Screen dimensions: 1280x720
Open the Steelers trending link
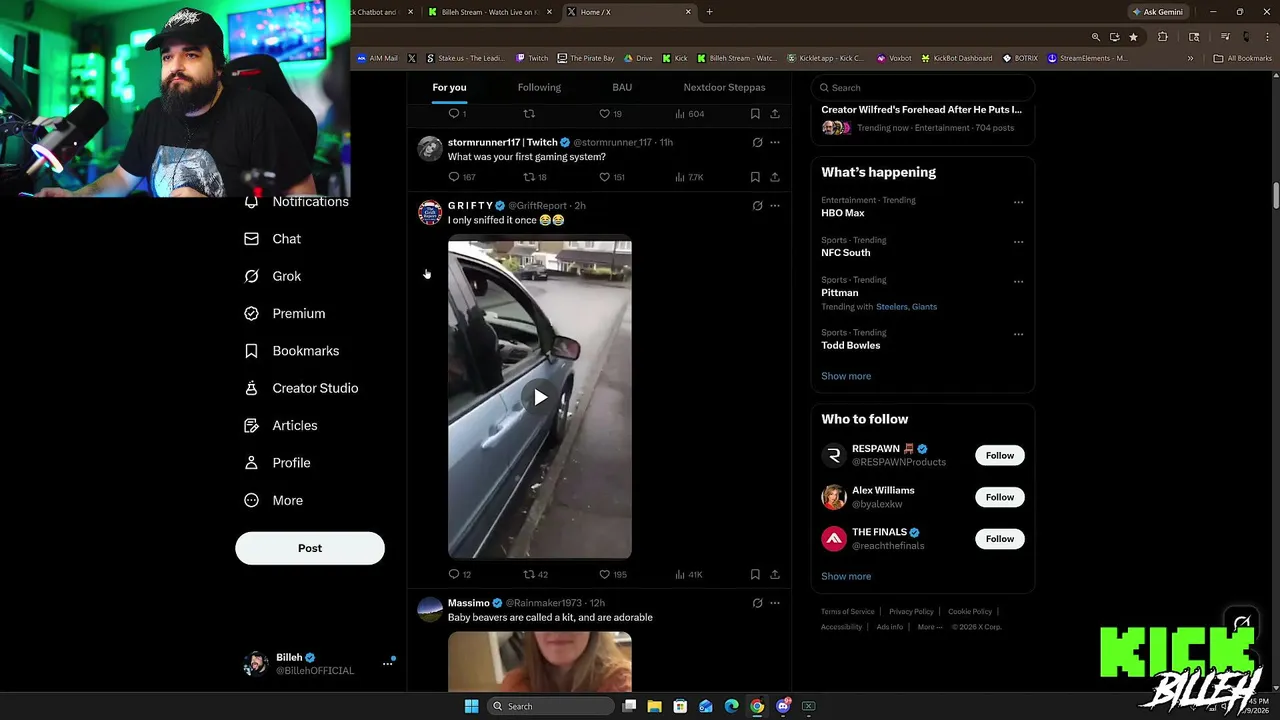(891, 307)
